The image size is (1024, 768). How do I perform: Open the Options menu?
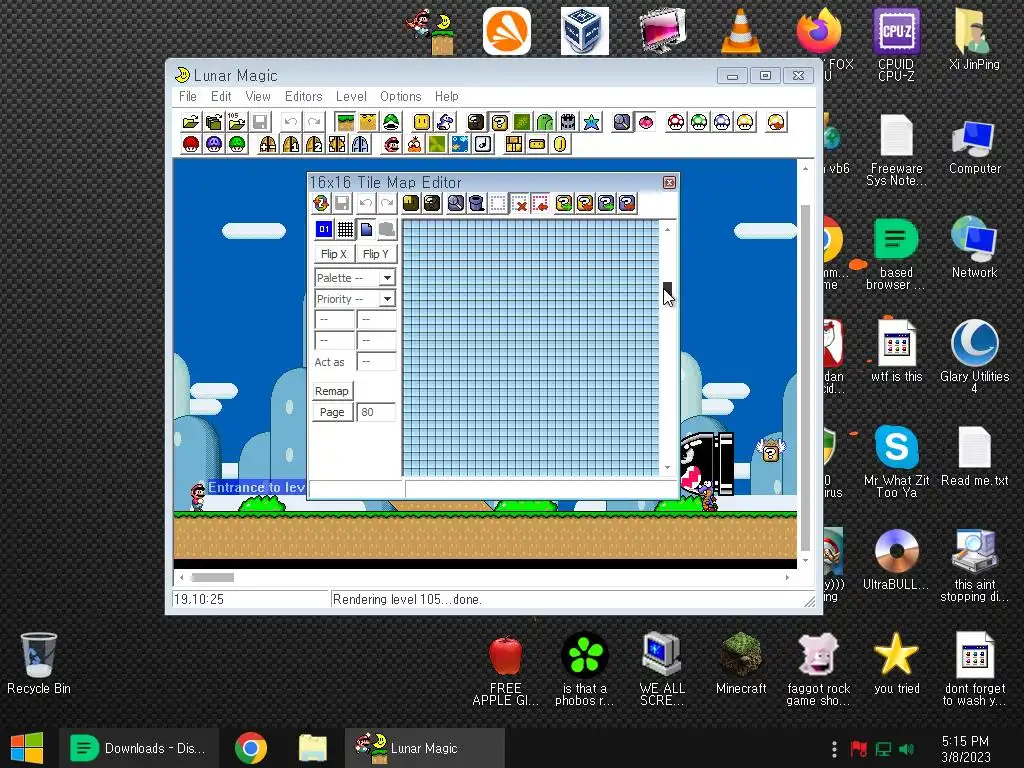tap(400, 96)
